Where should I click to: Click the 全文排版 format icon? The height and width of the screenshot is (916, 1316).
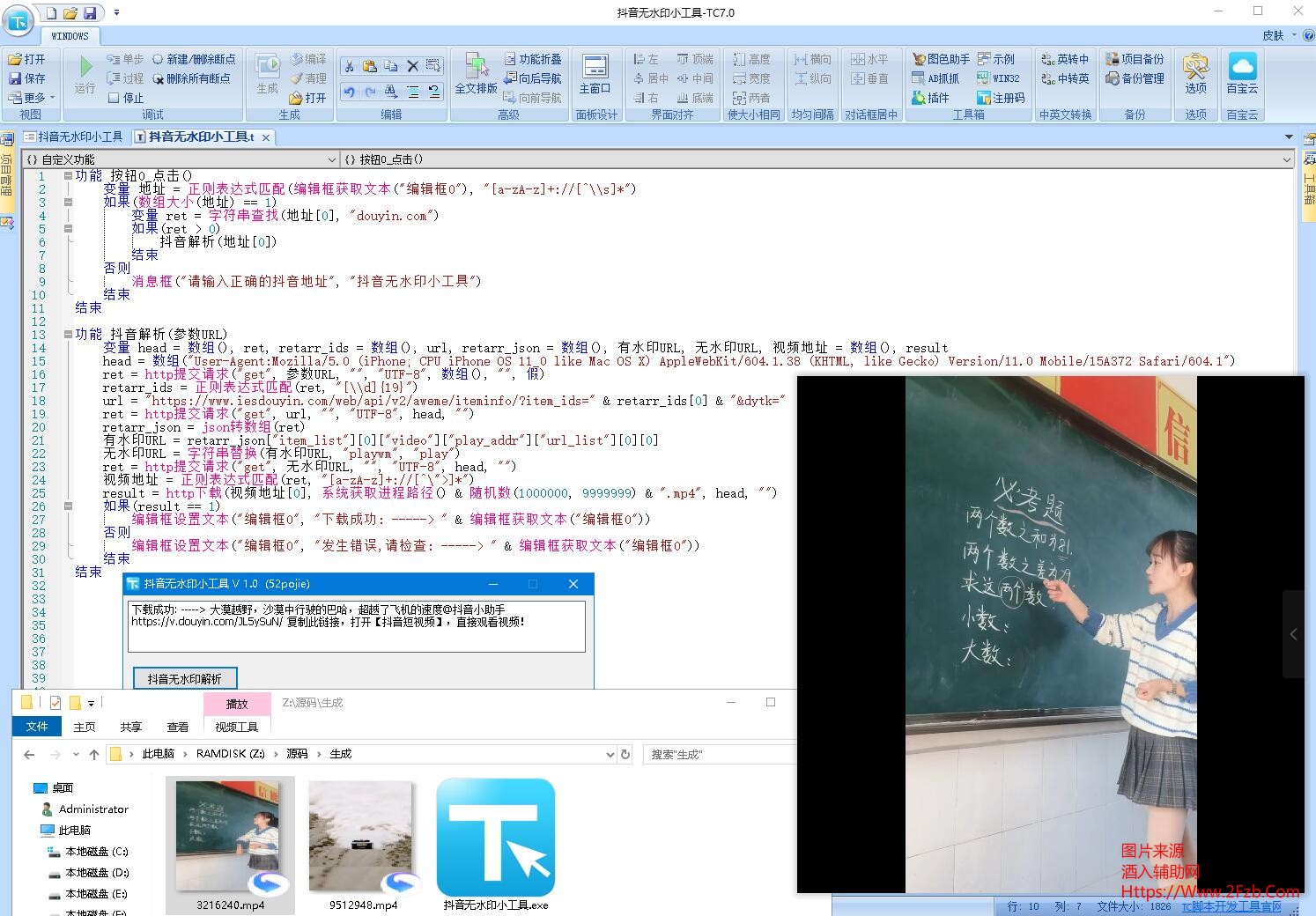pos(476,74)
